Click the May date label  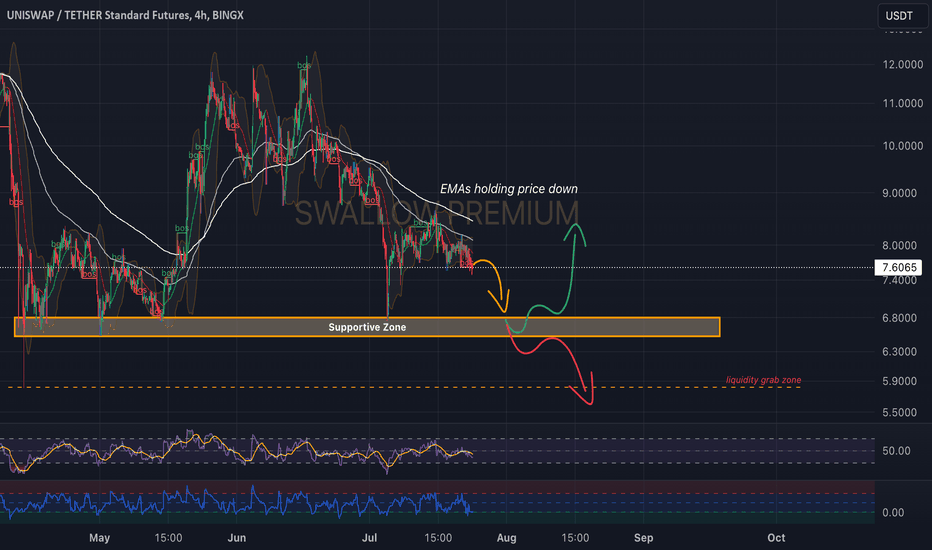99,538
